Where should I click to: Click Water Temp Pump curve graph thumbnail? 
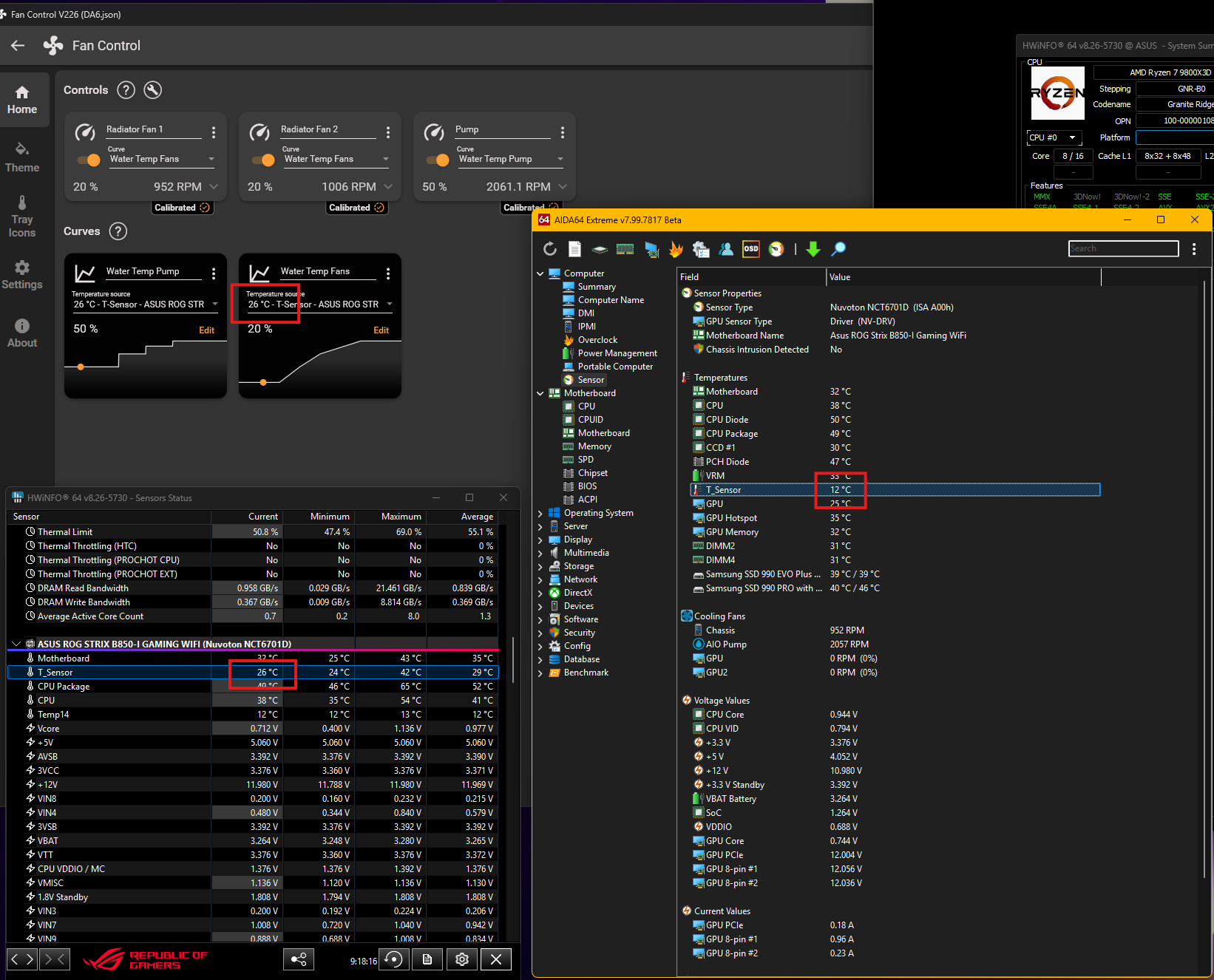pos(146,367)
